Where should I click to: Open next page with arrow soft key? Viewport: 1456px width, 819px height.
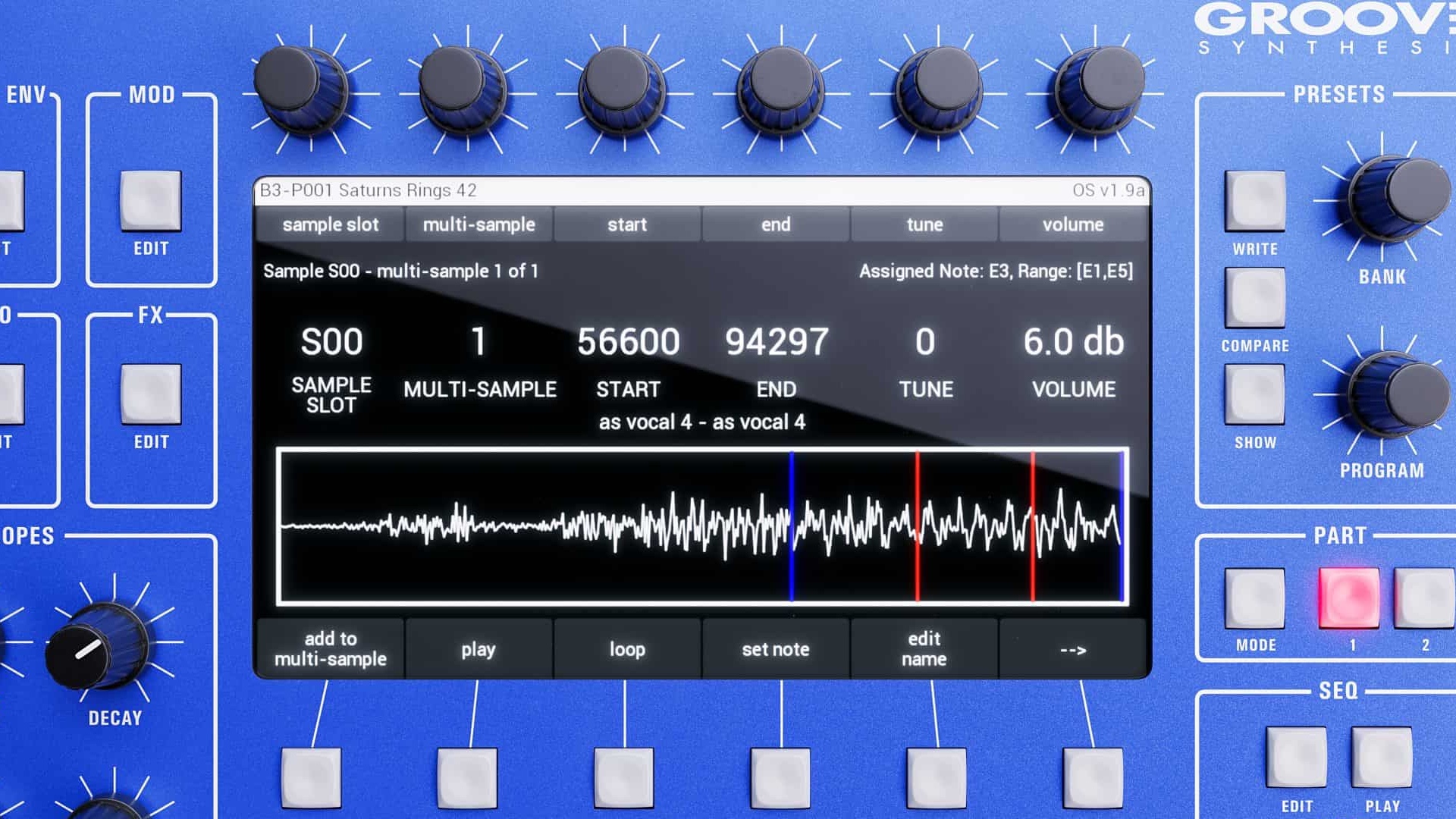[1072, 649]
